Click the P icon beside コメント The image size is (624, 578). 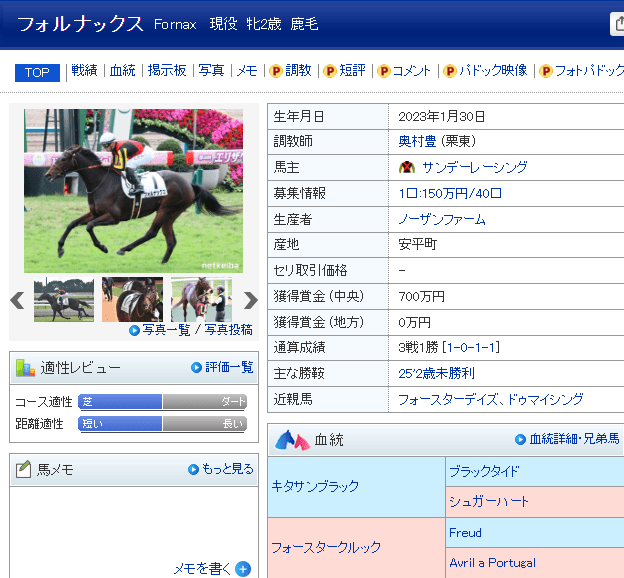click(384, 71)
